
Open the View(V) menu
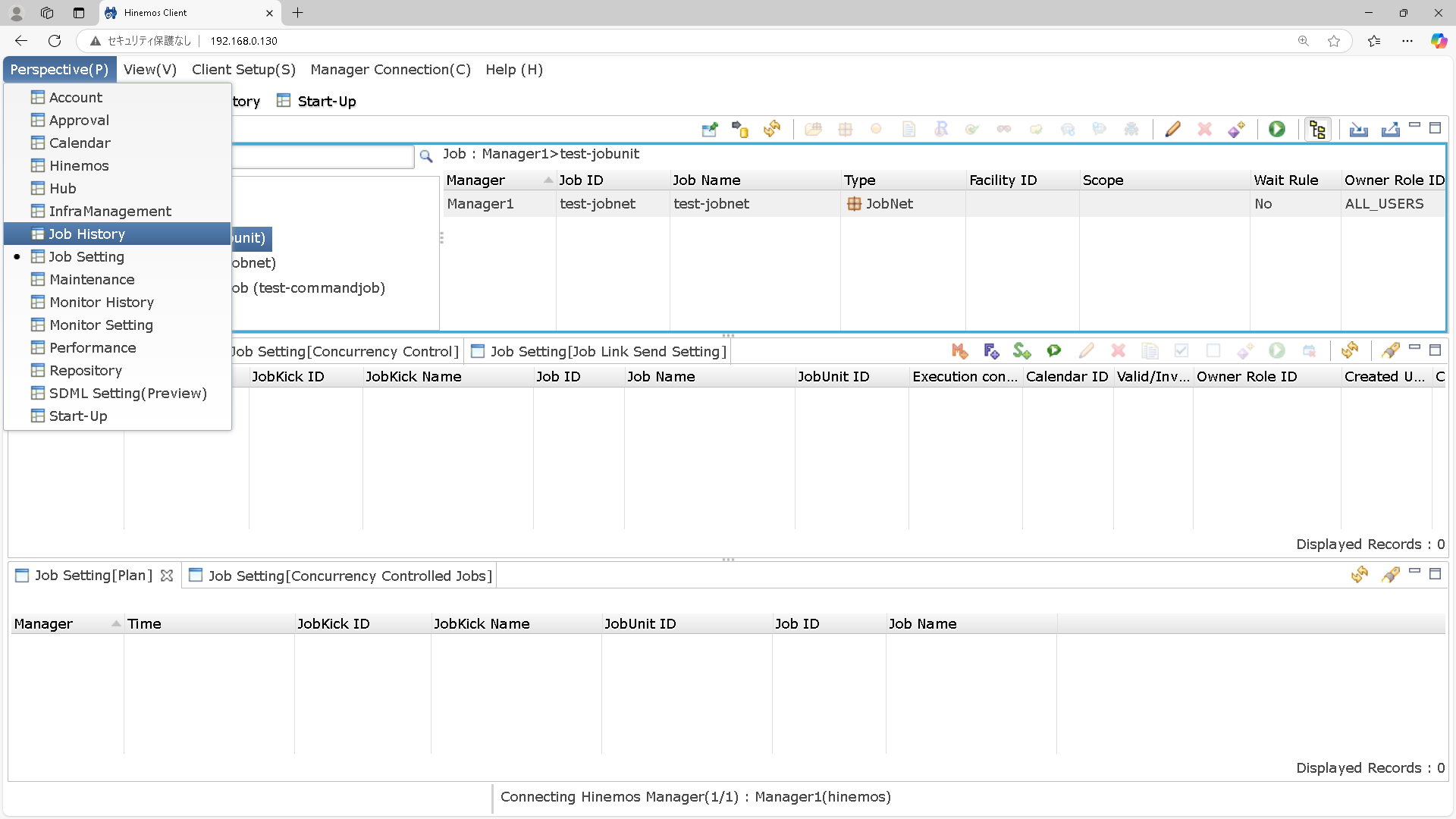tap(150, 70)
